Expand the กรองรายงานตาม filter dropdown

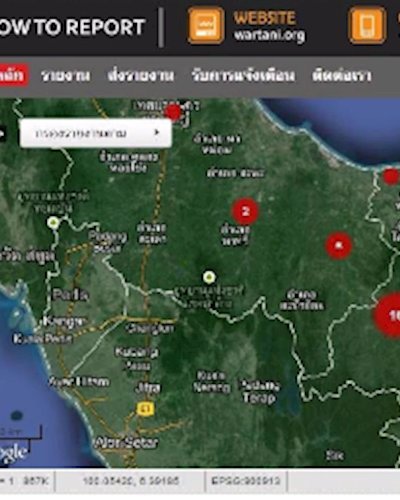pyautogui.click(x=96, y=133)
